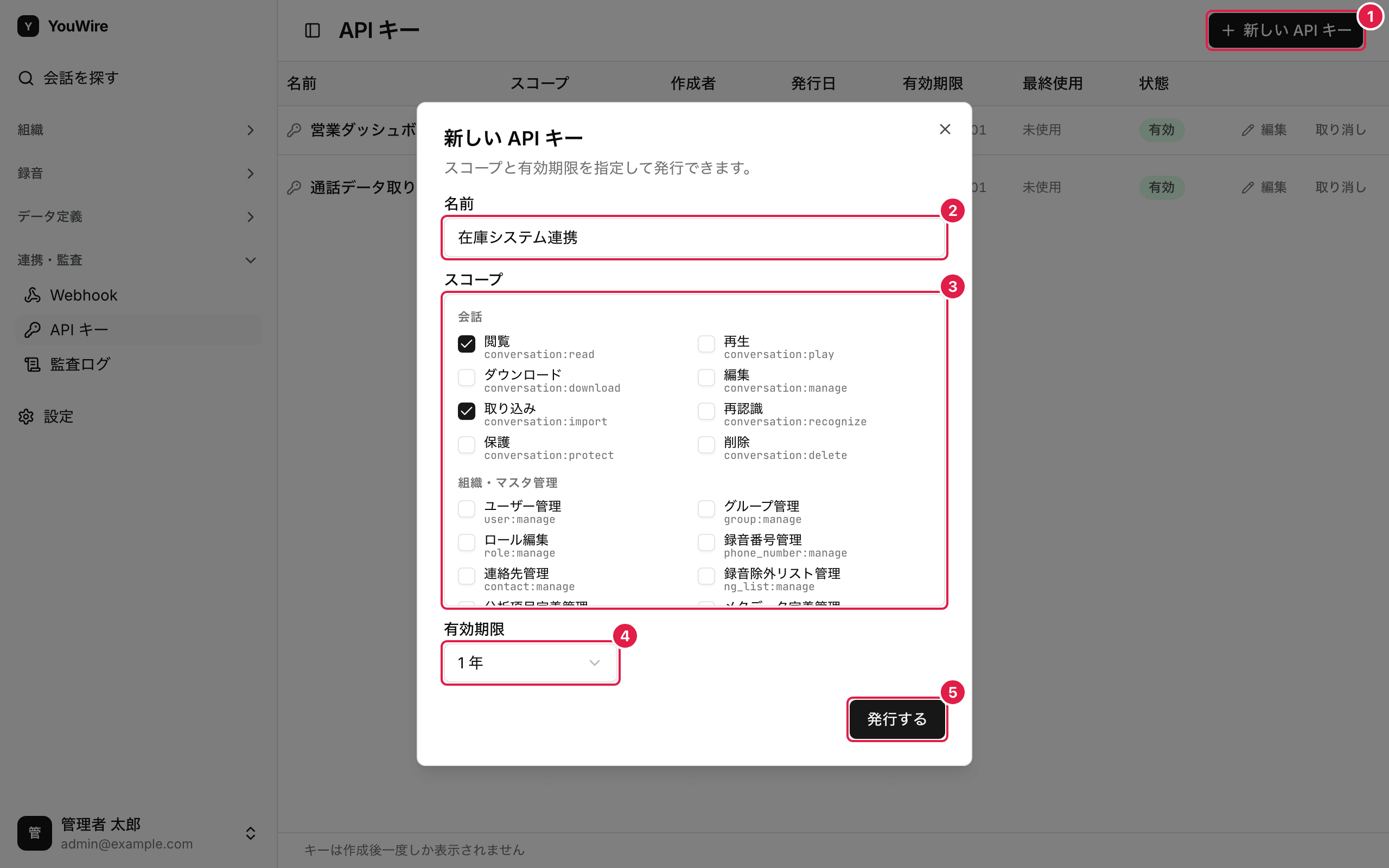Click the 設定 gear icon
1389x868 pixels.
point(26,417)
